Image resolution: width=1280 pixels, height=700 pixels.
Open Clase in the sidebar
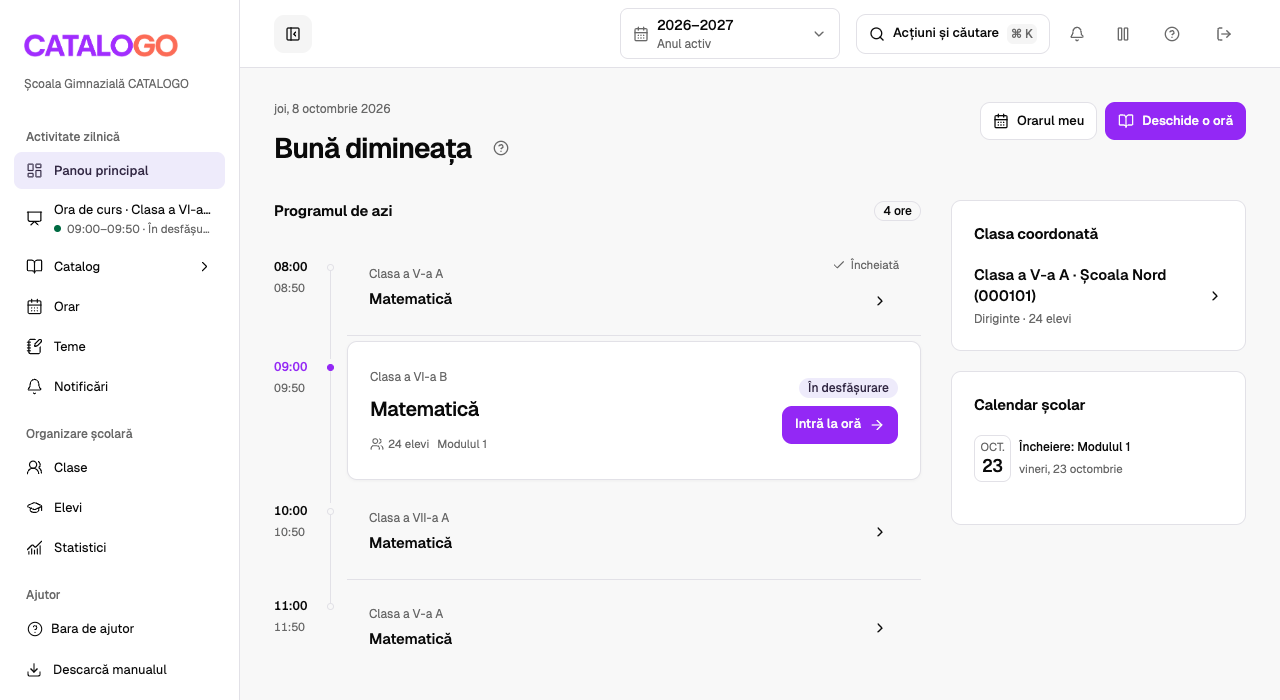click(x=119, y=468)
